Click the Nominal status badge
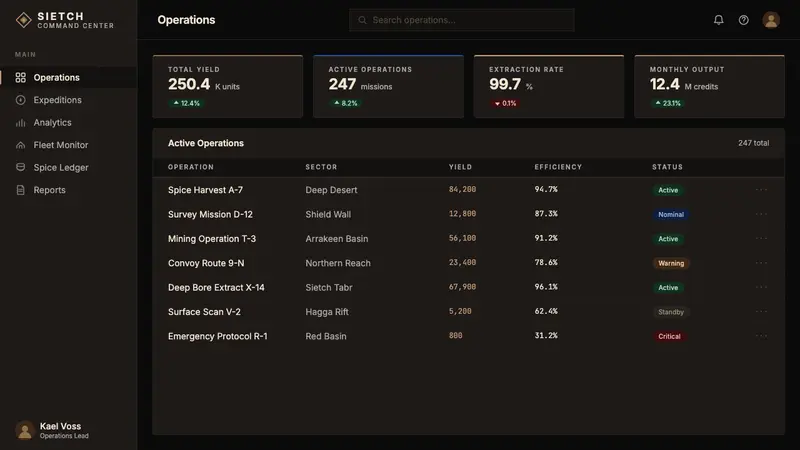This screenshot has height=450, width=800. pos(671,214)
